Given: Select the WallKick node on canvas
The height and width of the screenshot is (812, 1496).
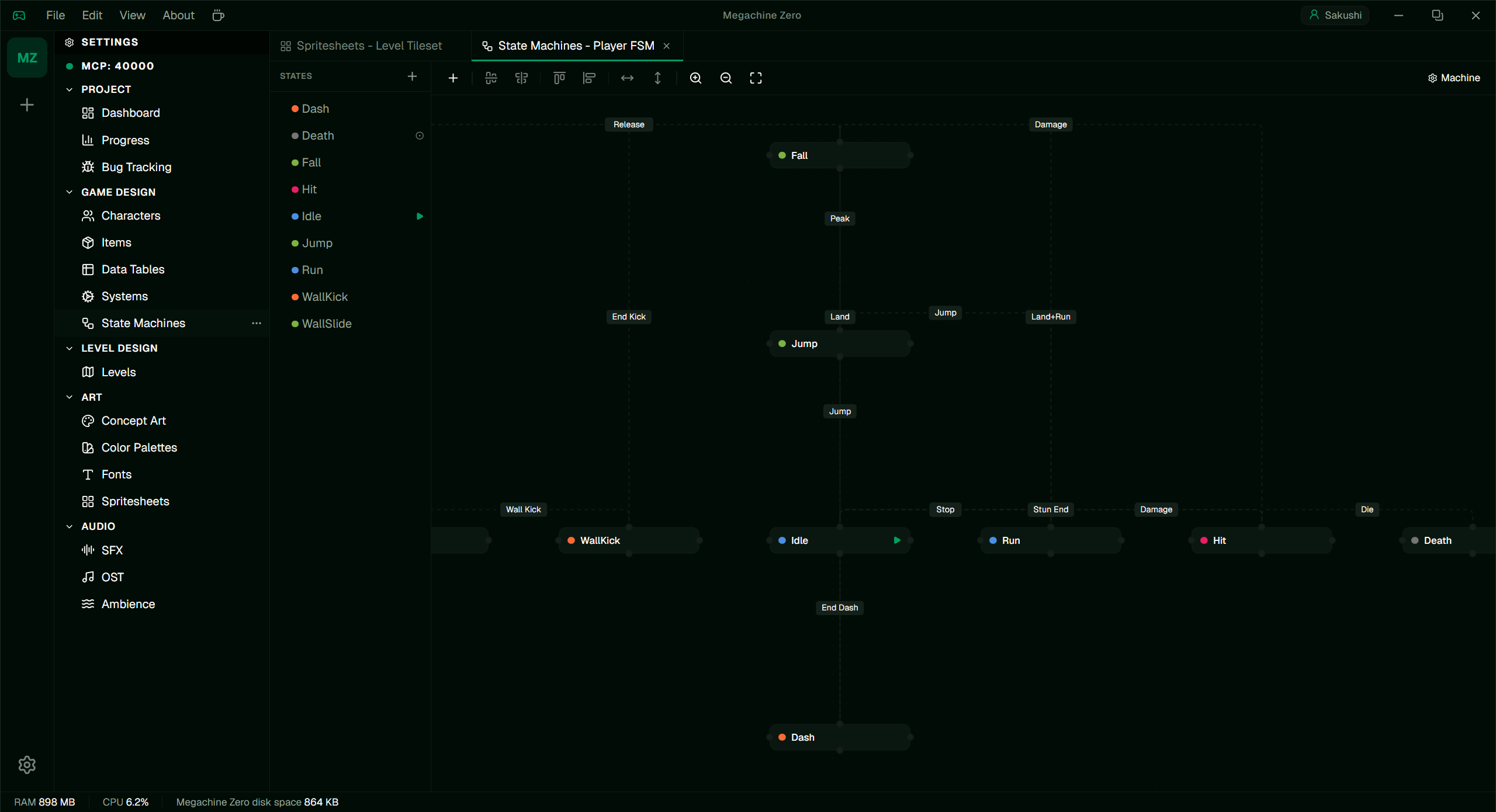Looking at the screenshot, I should (629, 540).
